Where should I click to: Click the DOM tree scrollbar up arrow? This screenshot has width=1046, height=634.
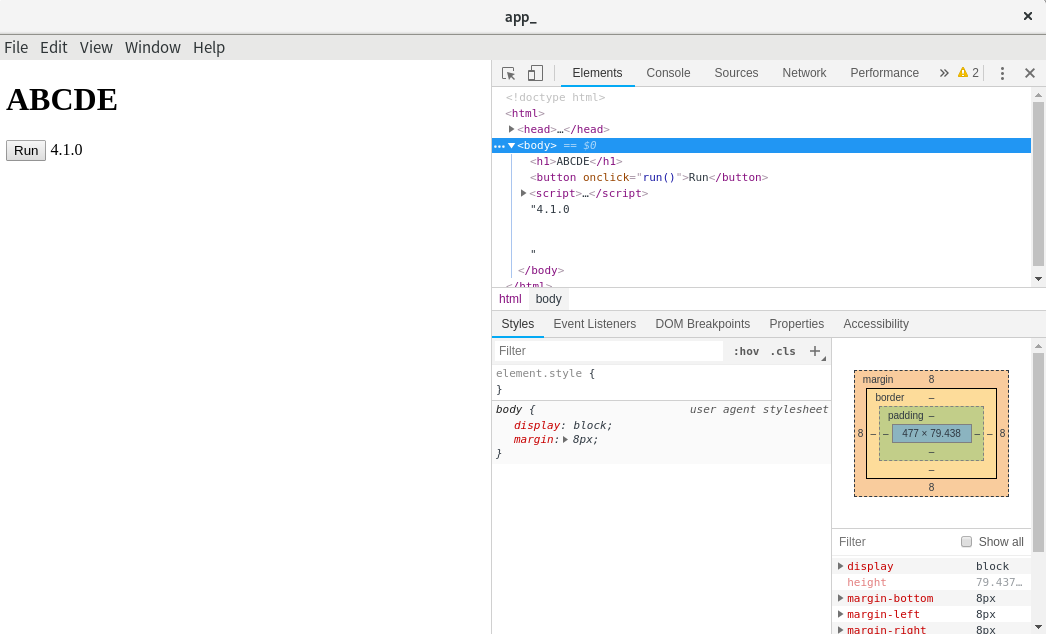tap(1038, 95)
